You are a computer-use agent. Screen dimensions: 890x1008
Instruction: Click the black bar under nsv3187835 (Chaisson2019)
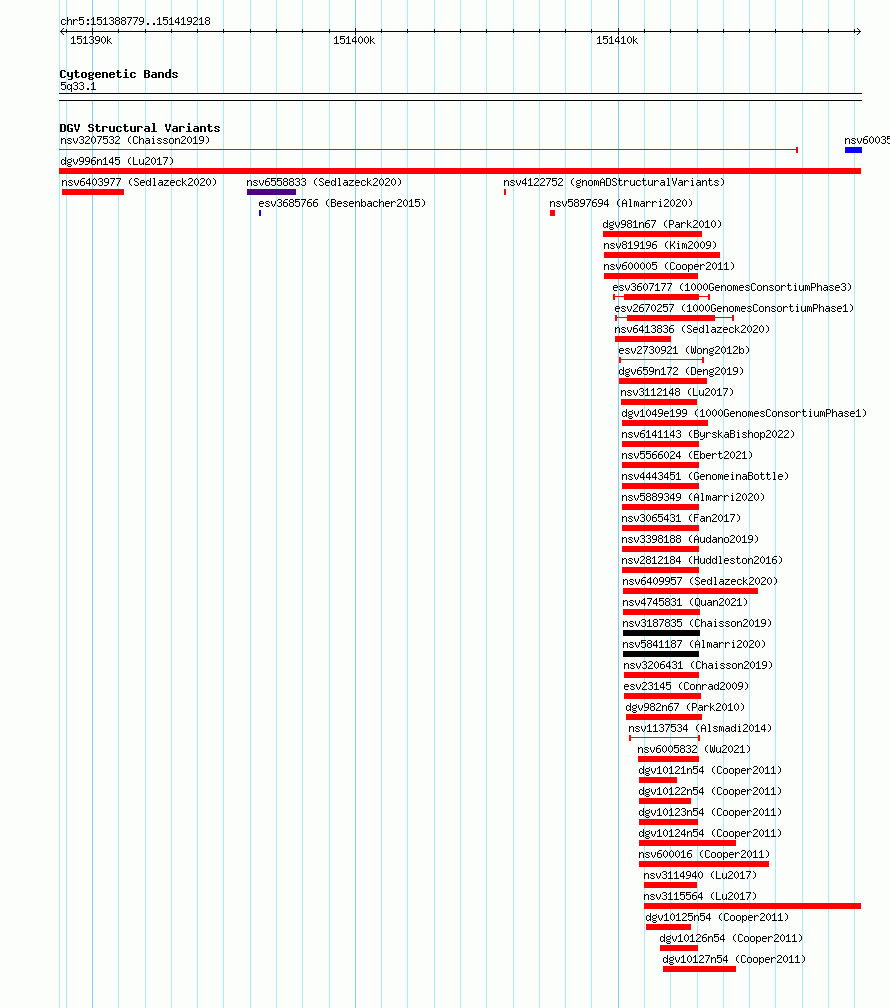coord(661,633)
